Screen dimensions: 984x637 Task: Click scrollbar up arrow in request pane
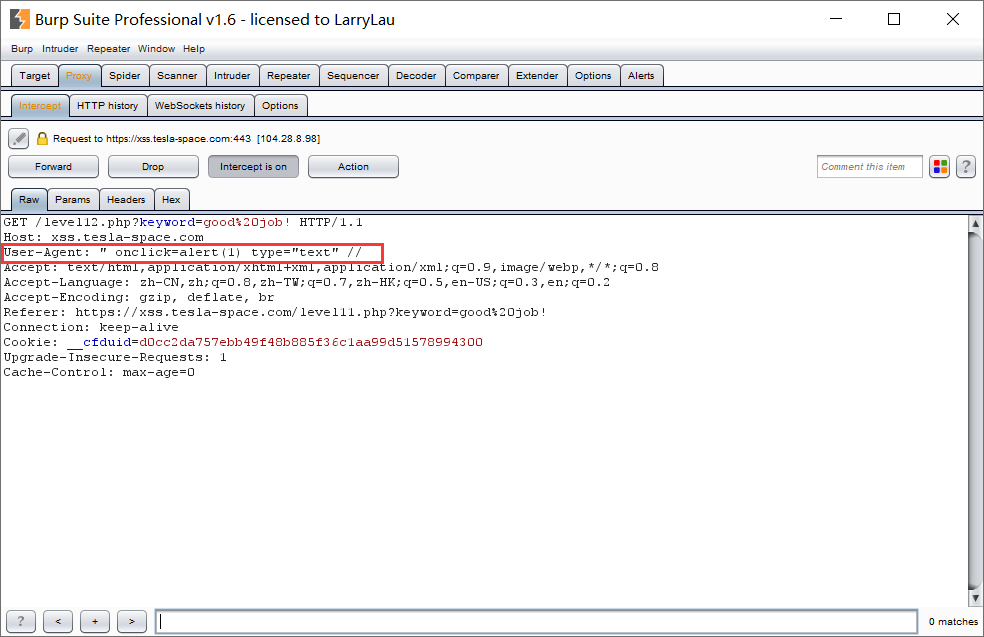coord(975,223)
